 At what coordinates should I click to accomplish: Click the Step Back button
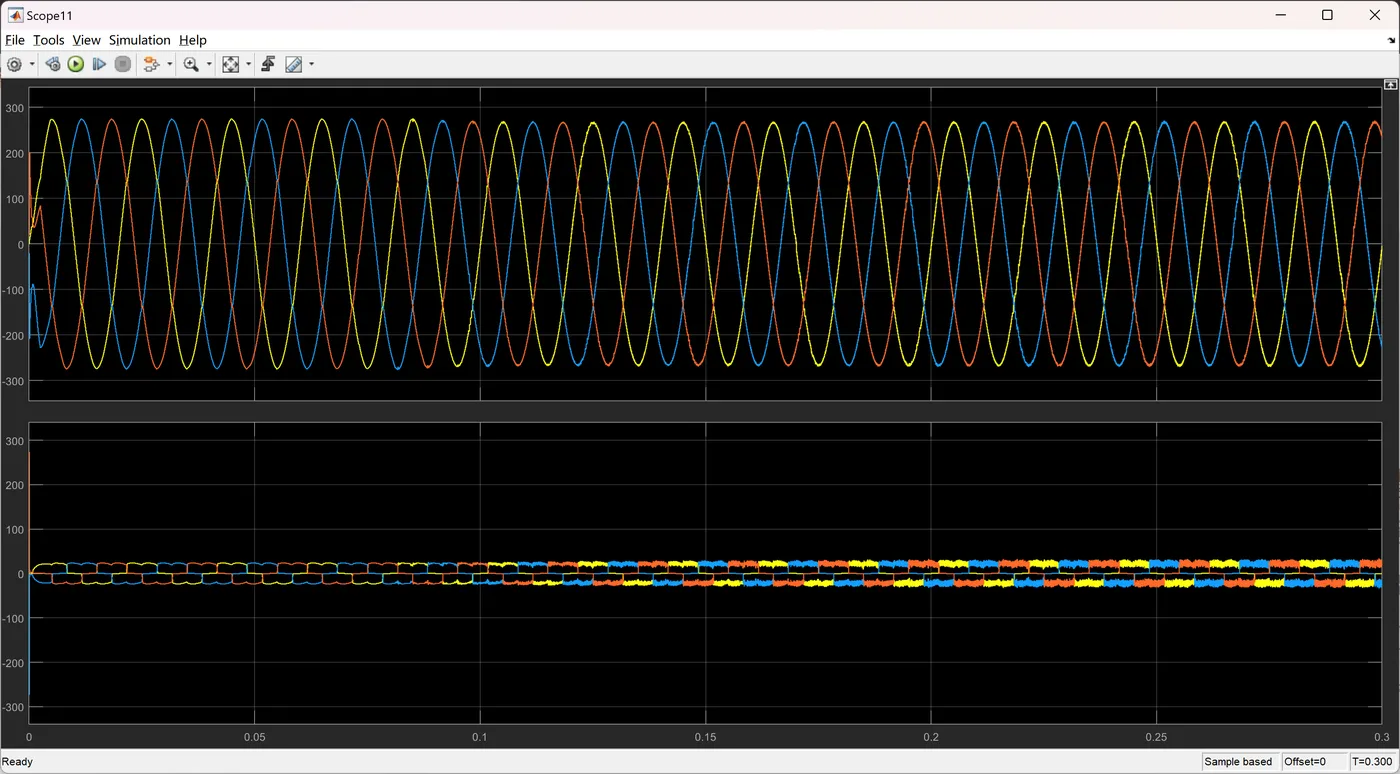[x=52, y=64]
